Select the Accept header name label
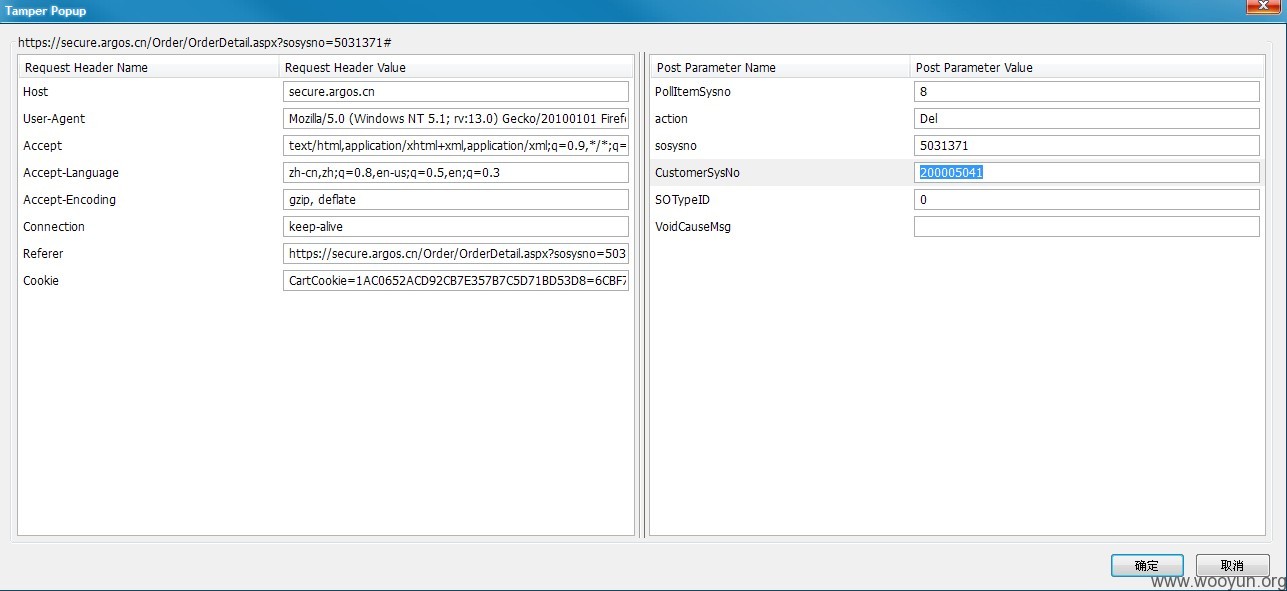The image size is (1287, 591). point(42,146)
